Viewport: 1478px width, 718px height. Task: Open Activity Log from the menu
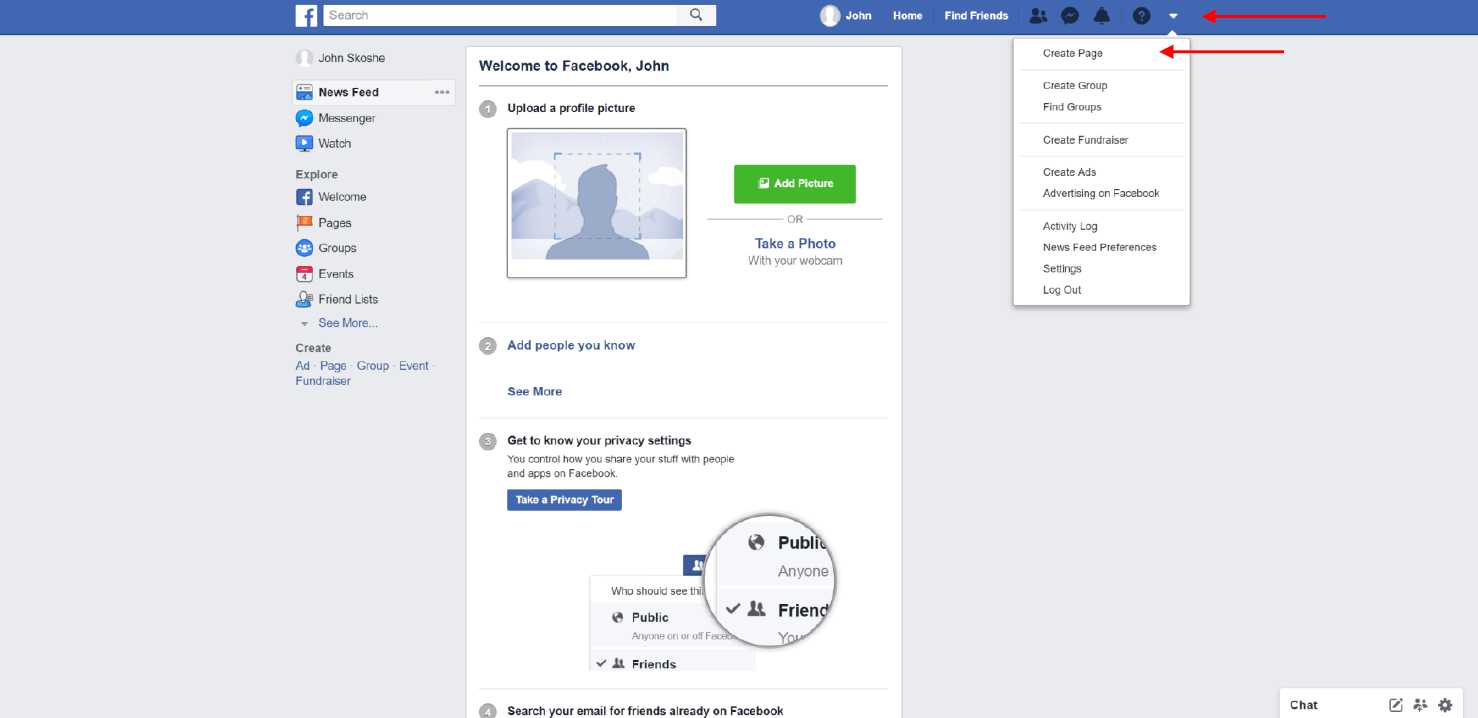point(1070,226)
